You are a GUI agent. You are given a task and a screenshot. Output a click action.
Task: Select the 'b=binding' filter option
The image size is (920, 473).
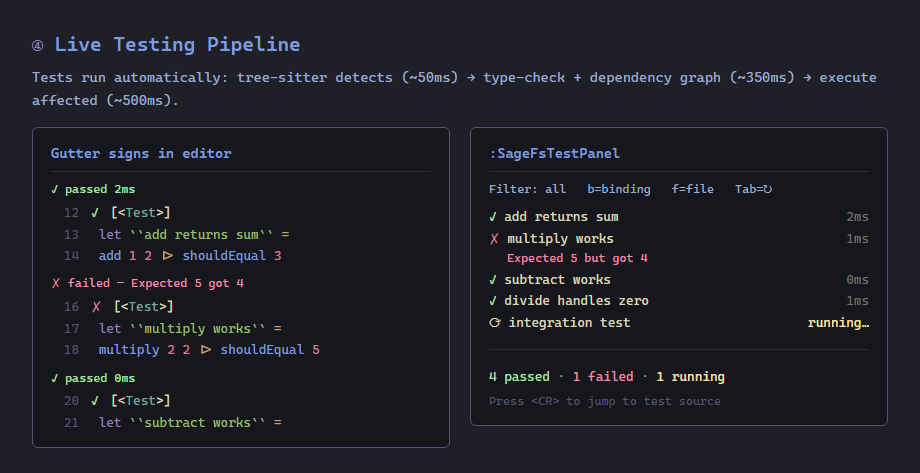(x=619, y=189)
